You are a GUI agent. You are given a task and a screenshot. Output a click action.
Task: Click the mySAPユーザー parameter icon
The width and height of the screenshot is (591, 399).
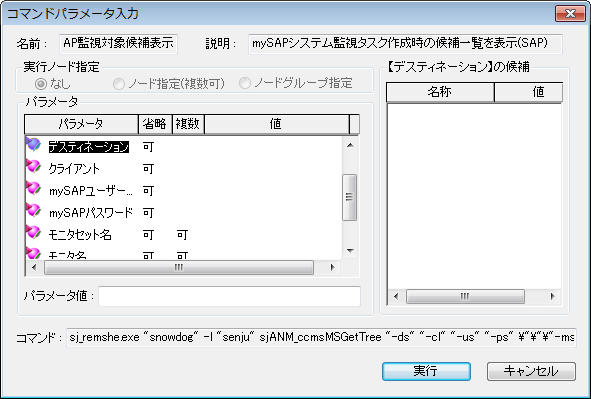point(34,188)
